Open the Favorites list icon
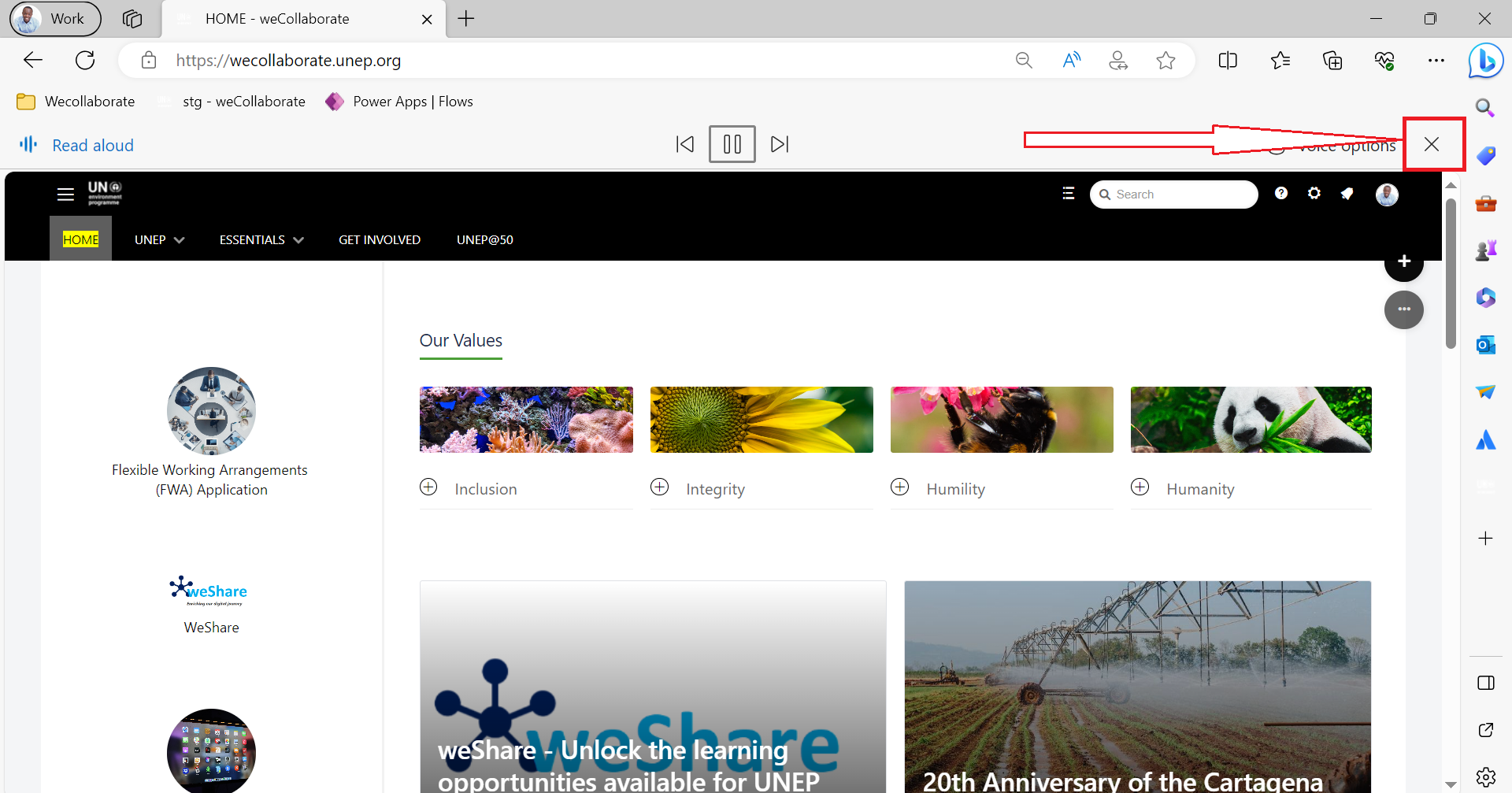 click(1280, 61)
